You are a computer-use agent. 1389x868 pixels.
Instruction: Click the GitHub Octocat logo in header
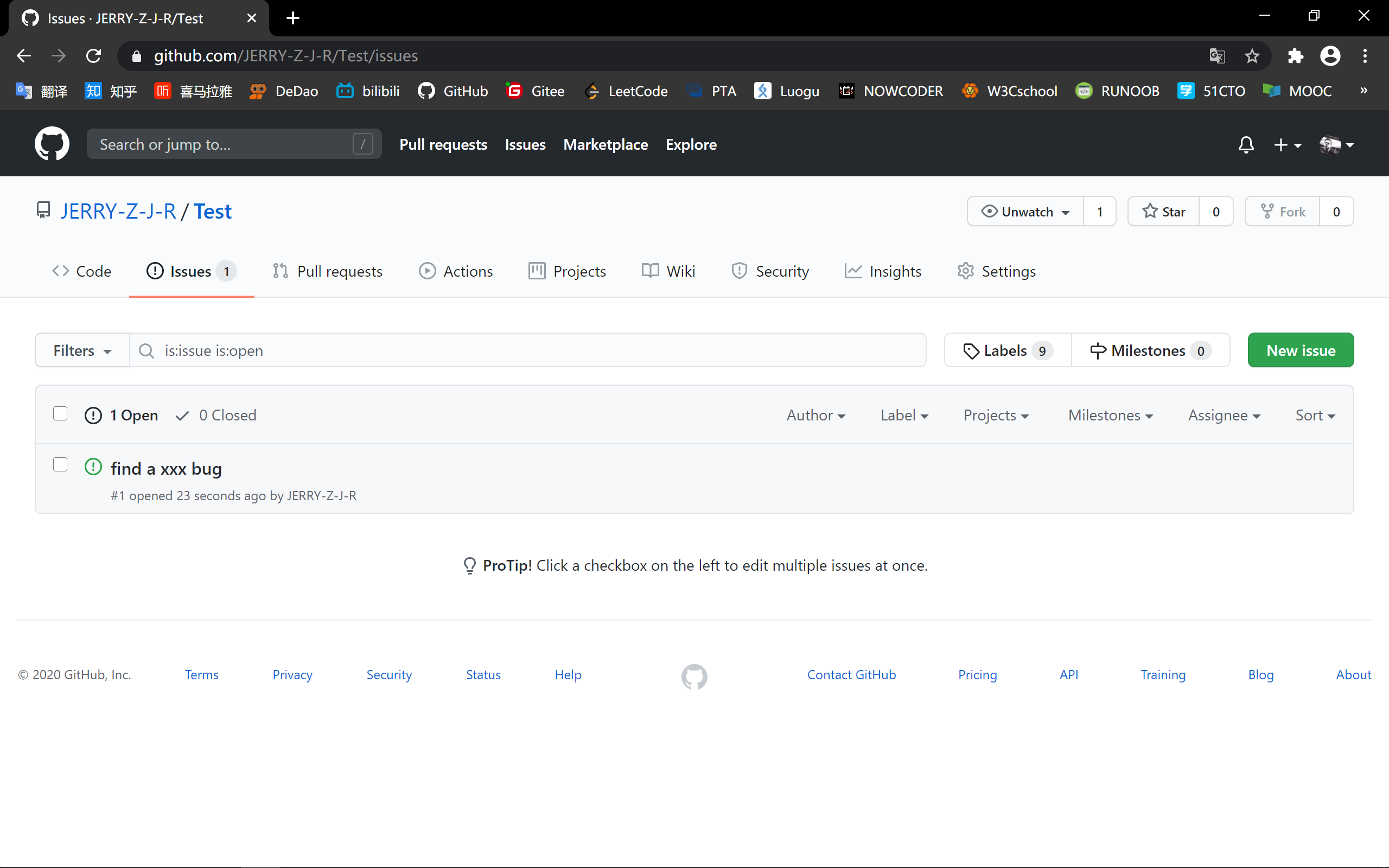(x=52, y=144)
